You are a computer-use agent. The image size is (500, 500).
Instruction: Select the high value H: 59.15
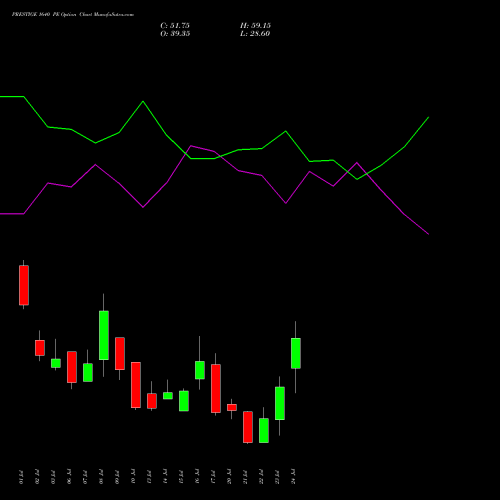[x=255, y=26]
